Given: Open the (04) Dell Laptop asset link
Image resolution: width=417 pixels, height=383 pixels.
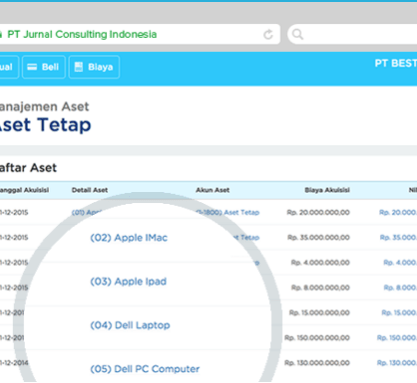Looking at the screenshot, I should point(130,325).
